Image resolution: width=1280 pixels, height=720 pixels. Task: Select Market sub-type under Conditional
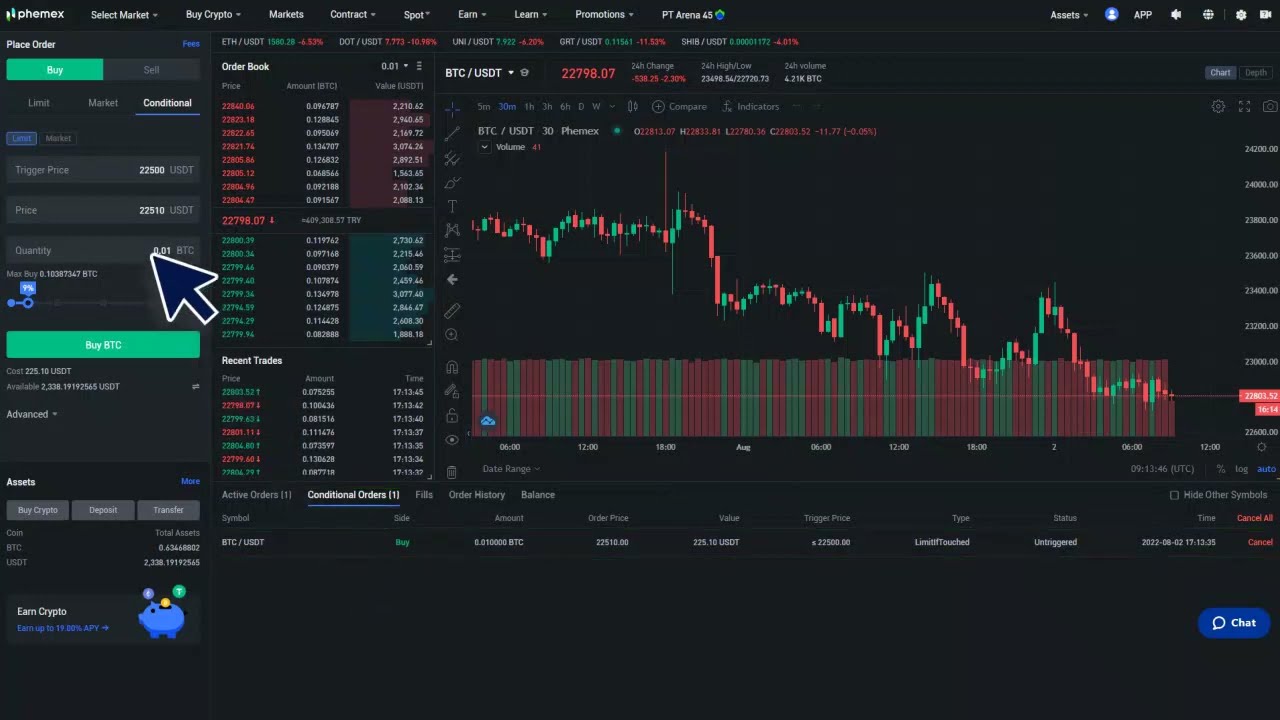click(x=58, y=138)
